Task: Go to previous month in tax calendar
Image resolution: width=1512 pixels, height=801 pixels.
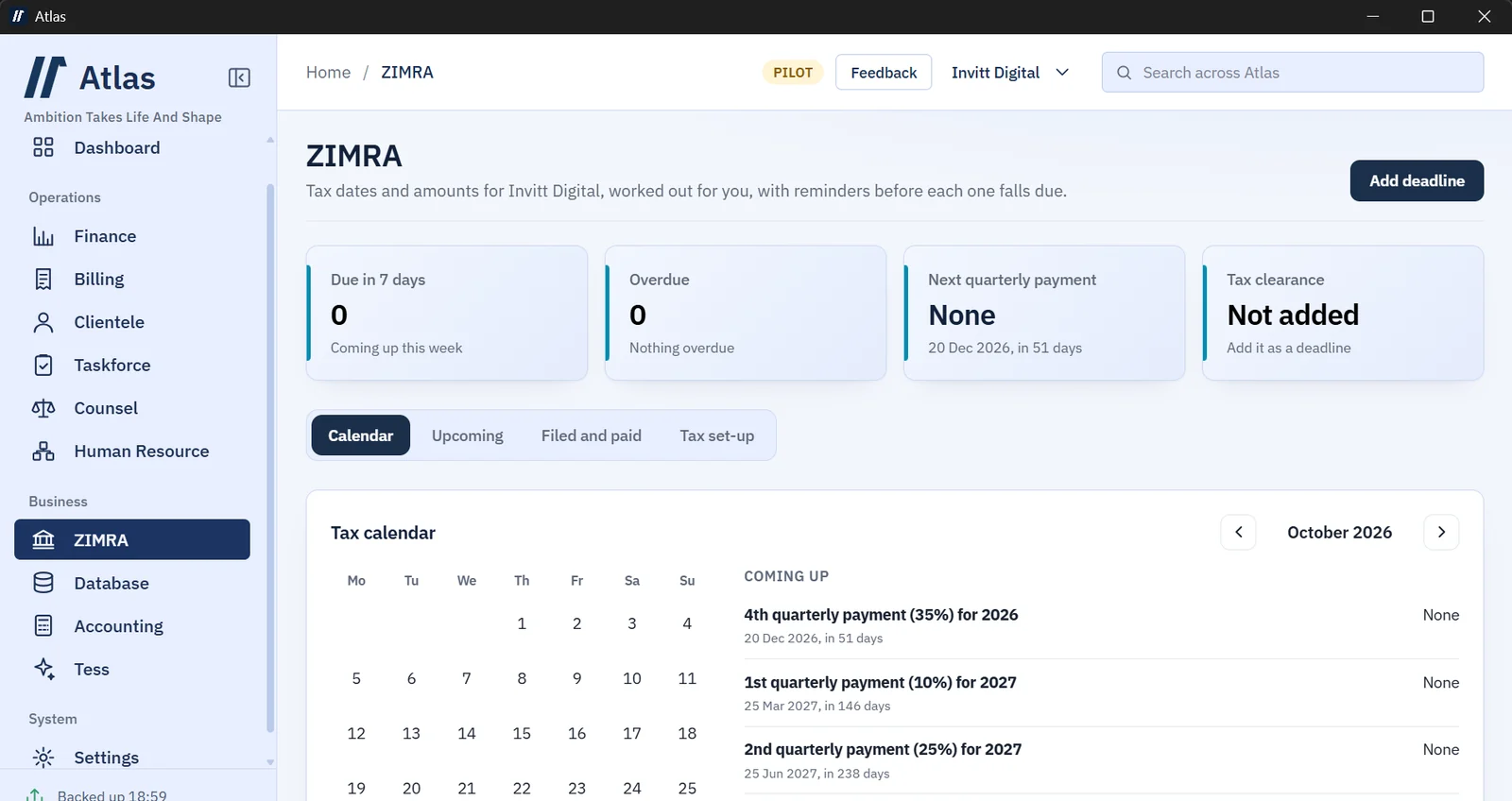Action: pyautogui.click(x=1238, y=532)
